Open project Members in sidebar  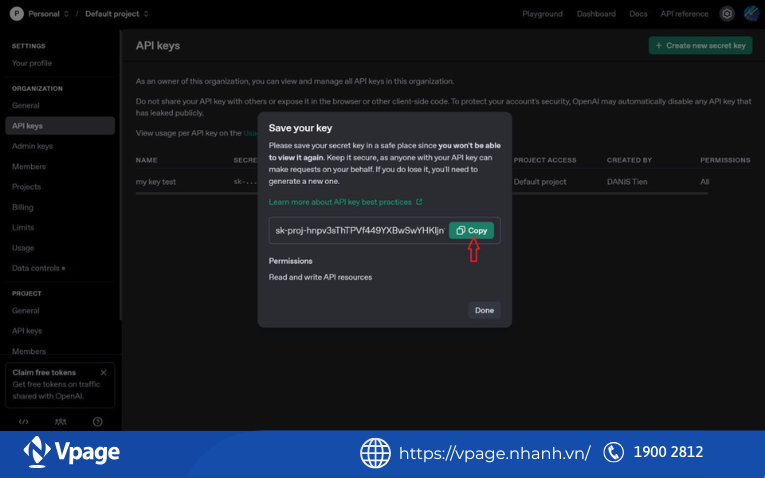click(x=29, y=351)
